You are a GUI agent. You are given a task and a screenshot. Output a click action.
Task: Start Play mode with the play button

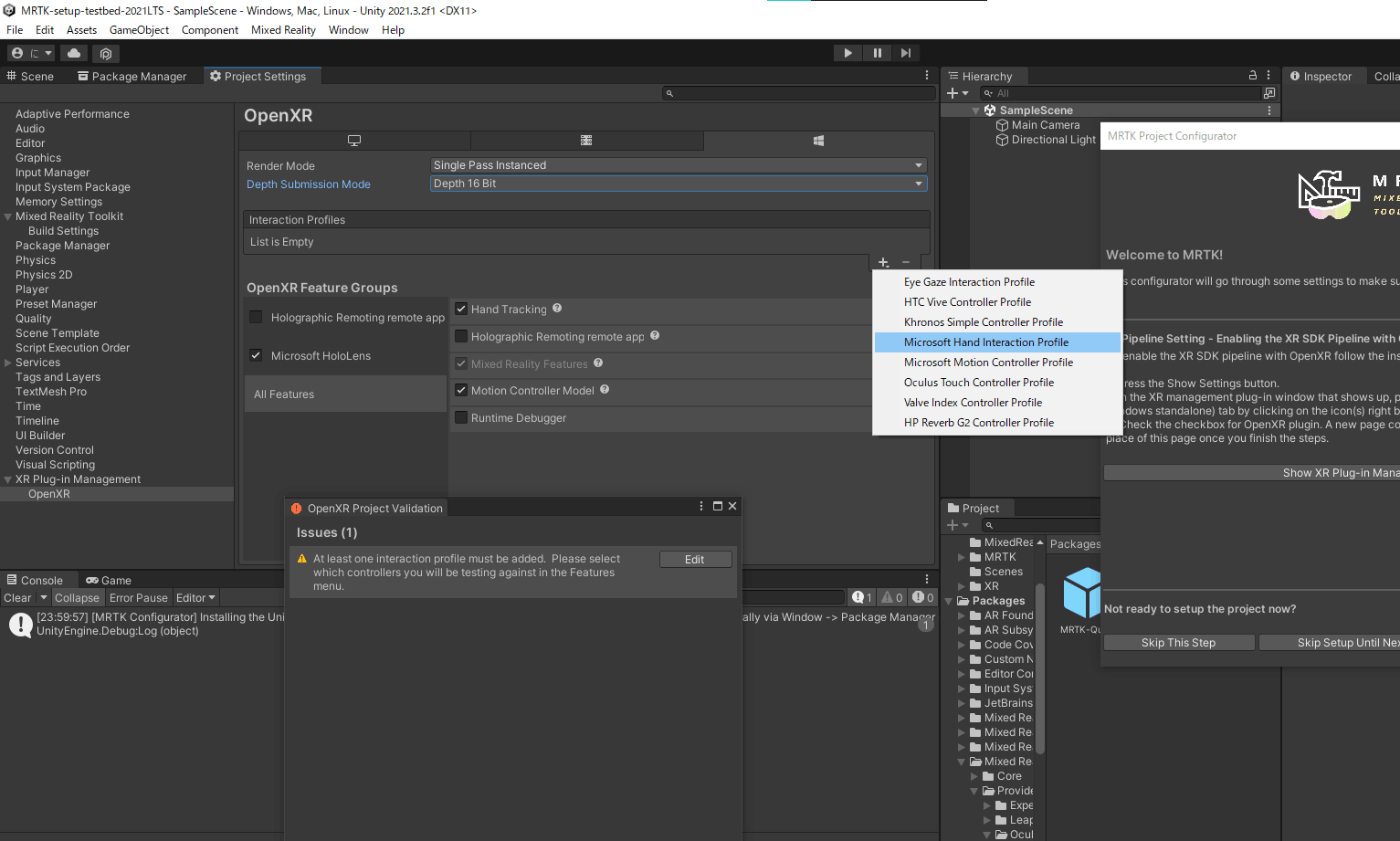848,53
